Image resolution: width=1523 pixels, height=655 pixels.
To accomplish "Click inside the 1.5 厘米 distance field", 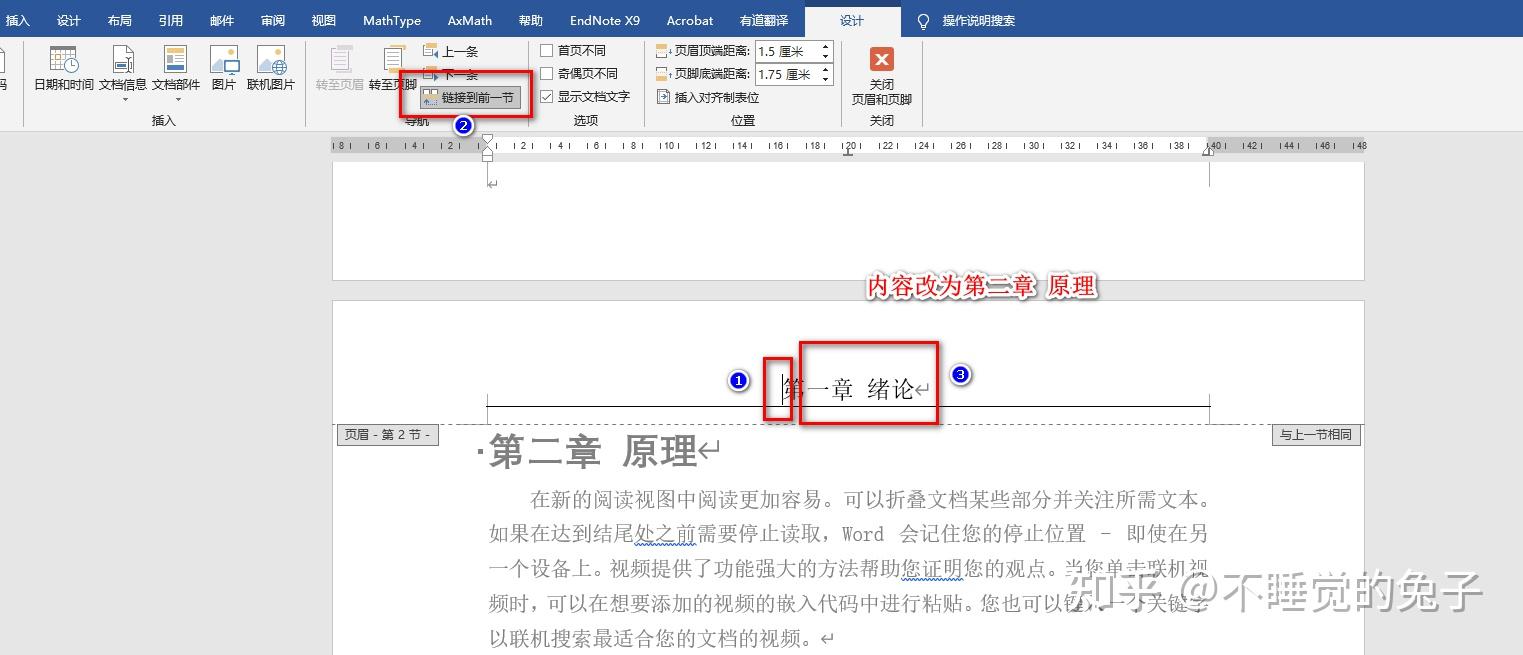I will click(x=780, y=51).
